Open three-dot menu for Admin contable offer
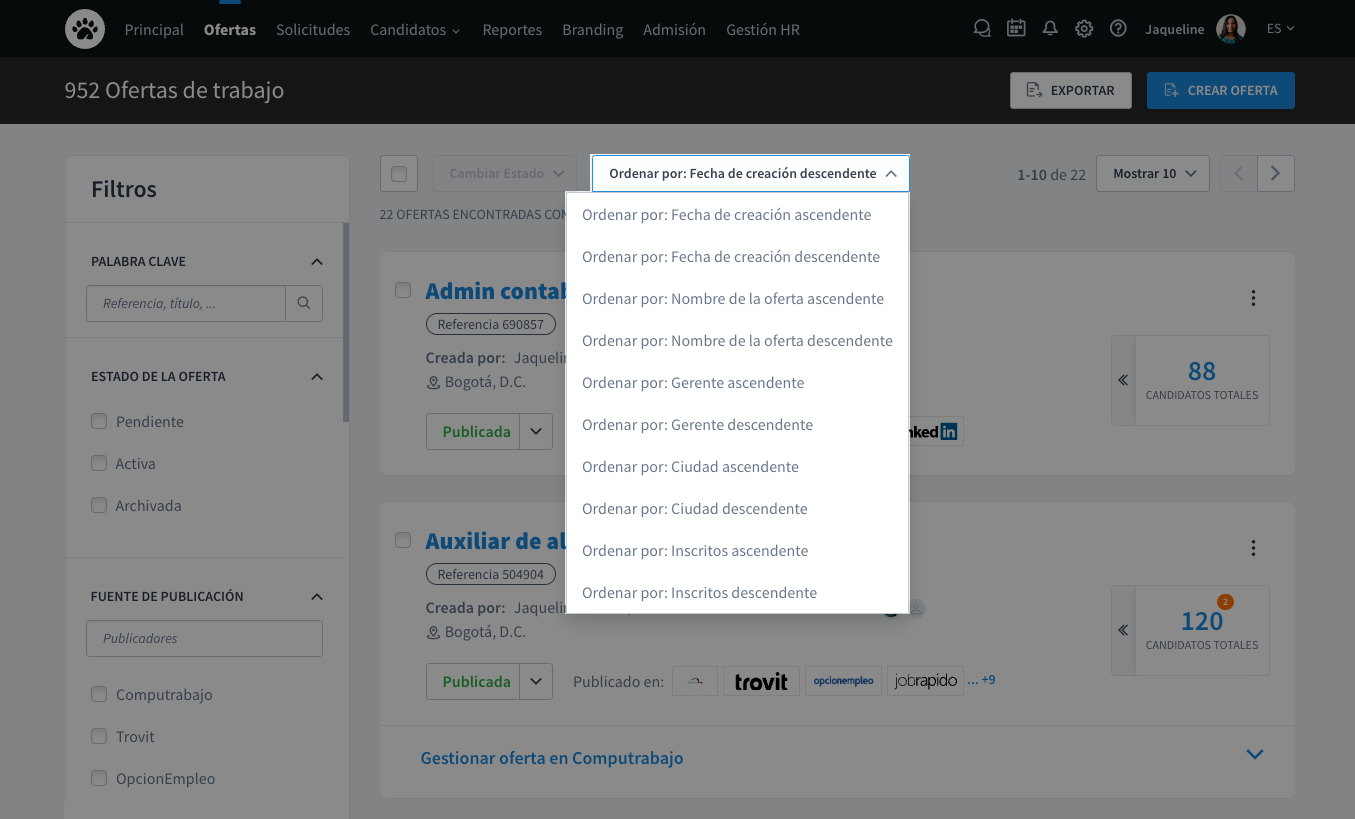 [1253, 298]
